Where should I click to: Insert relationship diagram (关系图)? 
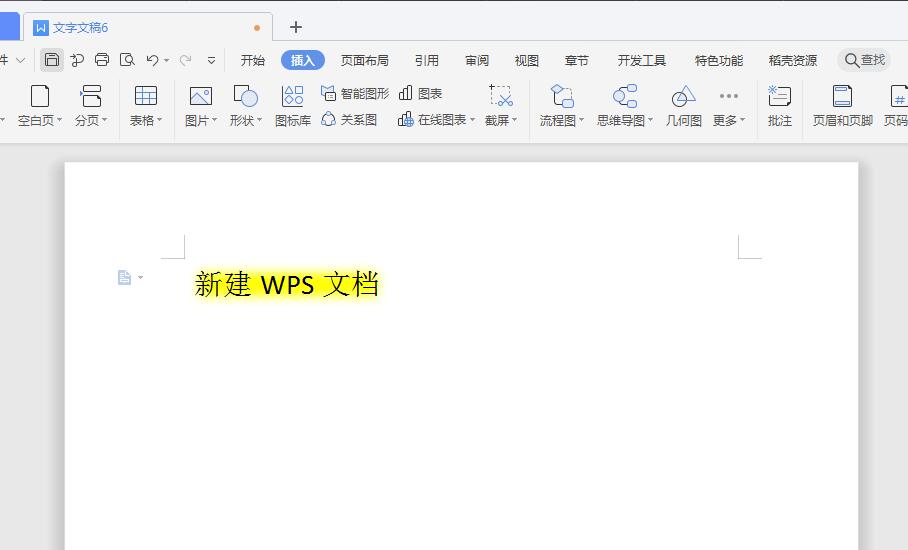tap(349, 120)
